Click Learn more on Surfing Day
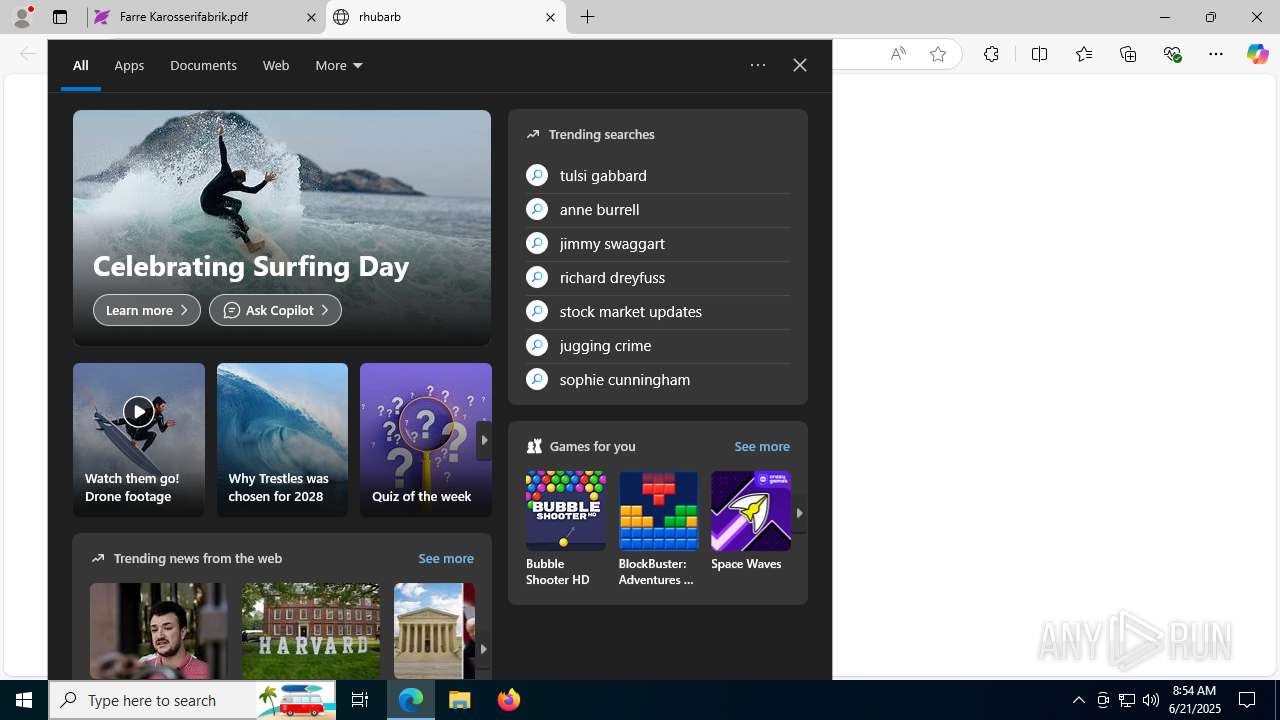This screenshot has width=1280, height=720. (x=147, y=310)
